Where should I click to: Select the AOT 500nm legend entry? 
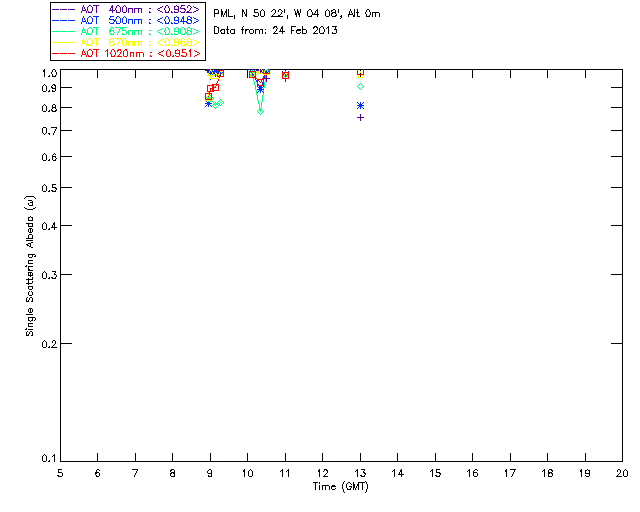[x=126, y=20]
